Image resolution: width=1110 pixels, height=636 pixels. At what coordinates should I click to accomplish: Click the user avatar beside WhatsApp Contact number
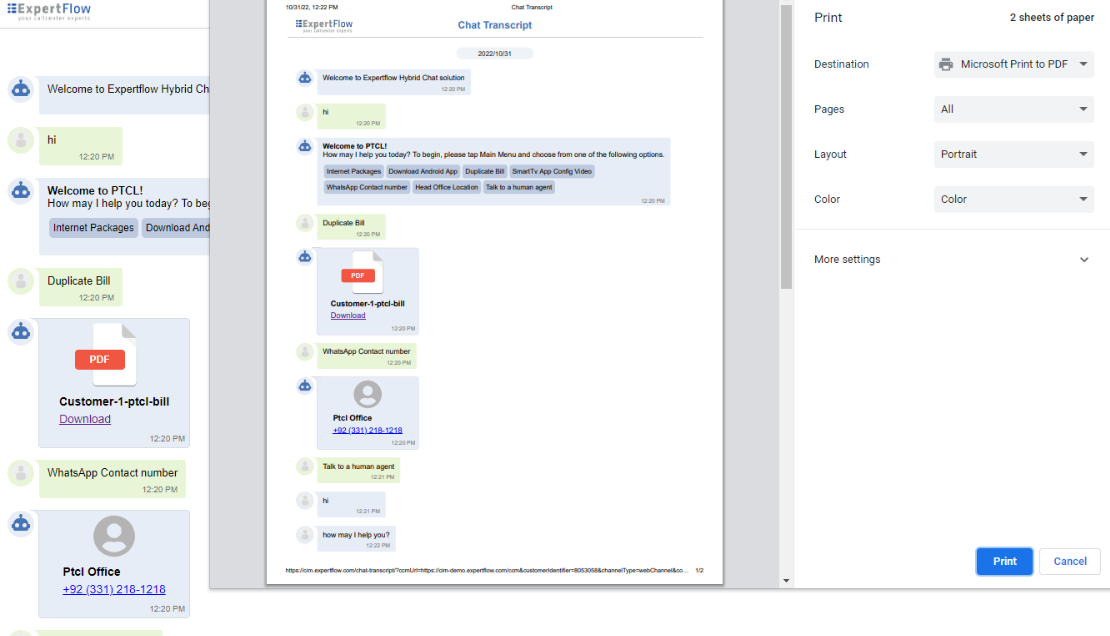tap(21, 473)
